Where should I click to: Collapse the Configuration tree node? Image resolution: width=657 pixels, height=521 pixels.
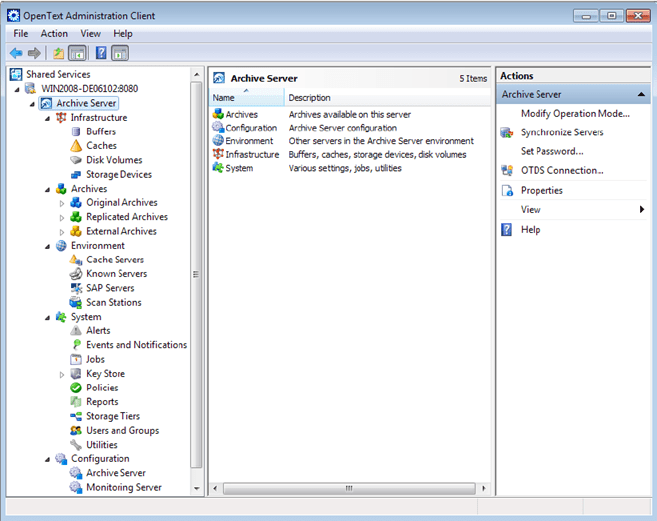[x=47, y=460]
